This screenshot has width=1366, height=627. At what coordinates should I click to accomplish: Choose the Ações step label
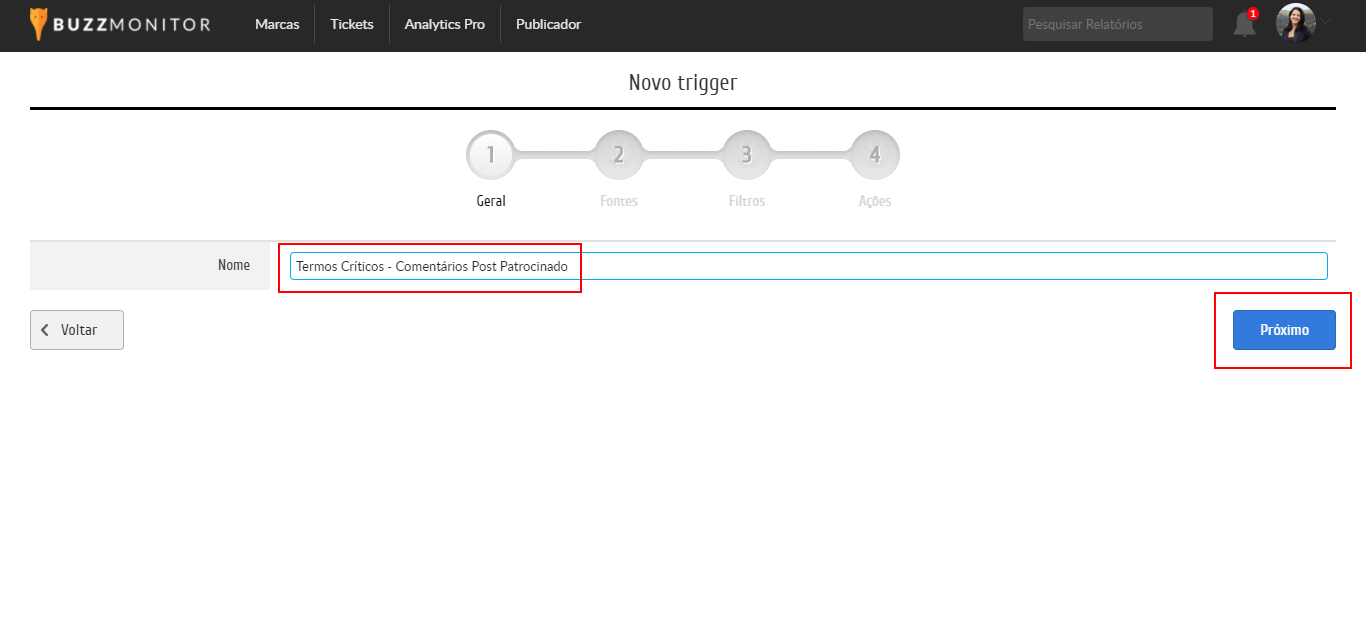[875, 201]
